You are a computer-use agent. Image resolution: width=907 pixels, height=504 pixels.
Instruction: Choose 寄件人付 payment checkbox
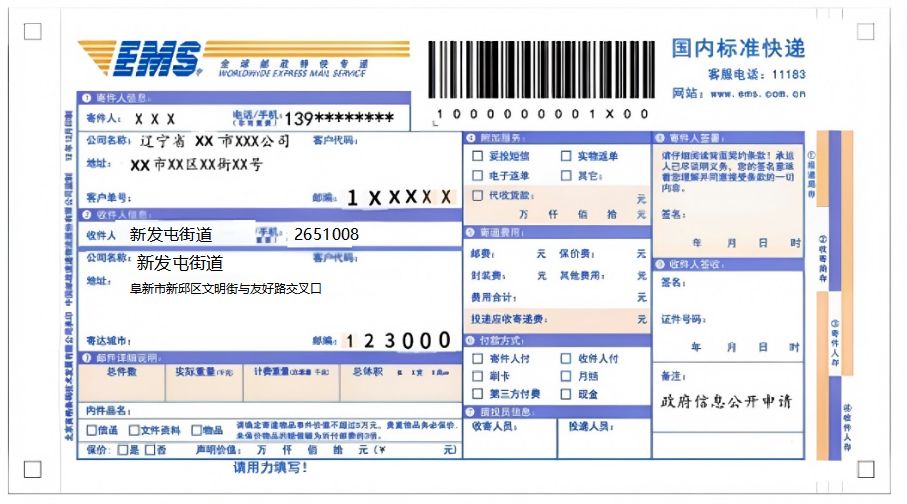(477, 359)
